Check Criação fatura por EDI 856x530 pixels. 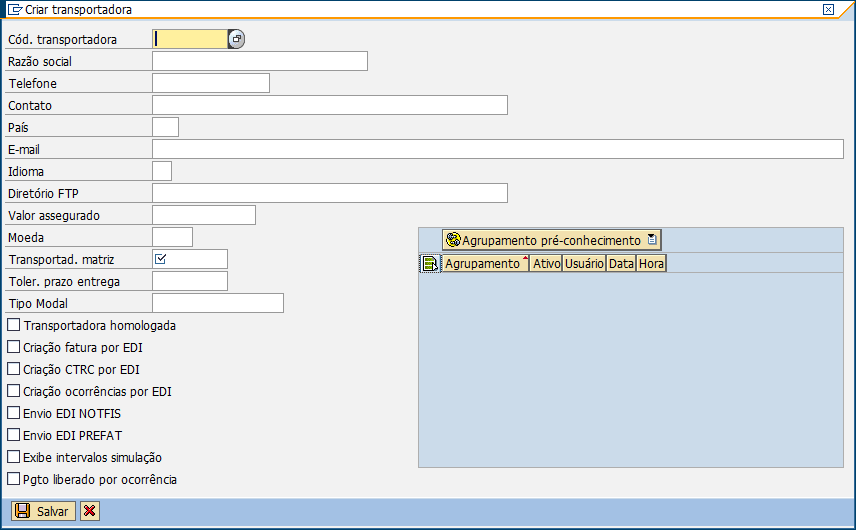(x=14, y=347)
